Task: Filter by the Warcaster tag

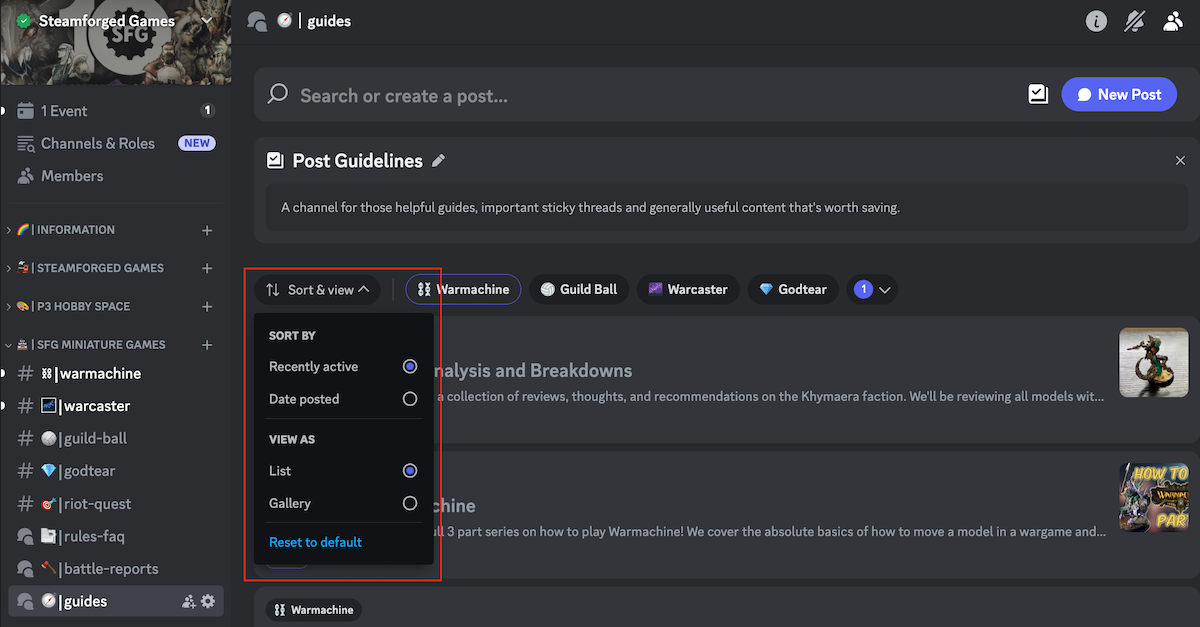Action: [x=688, y=290]
